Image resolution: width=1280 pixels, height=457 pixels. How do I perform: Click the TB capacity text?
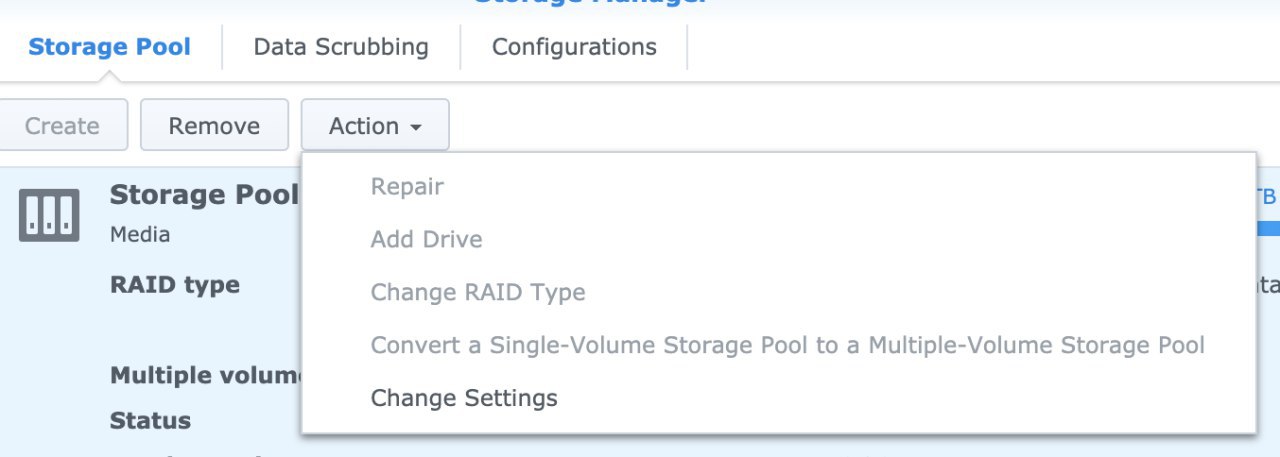click(1266, 197)
